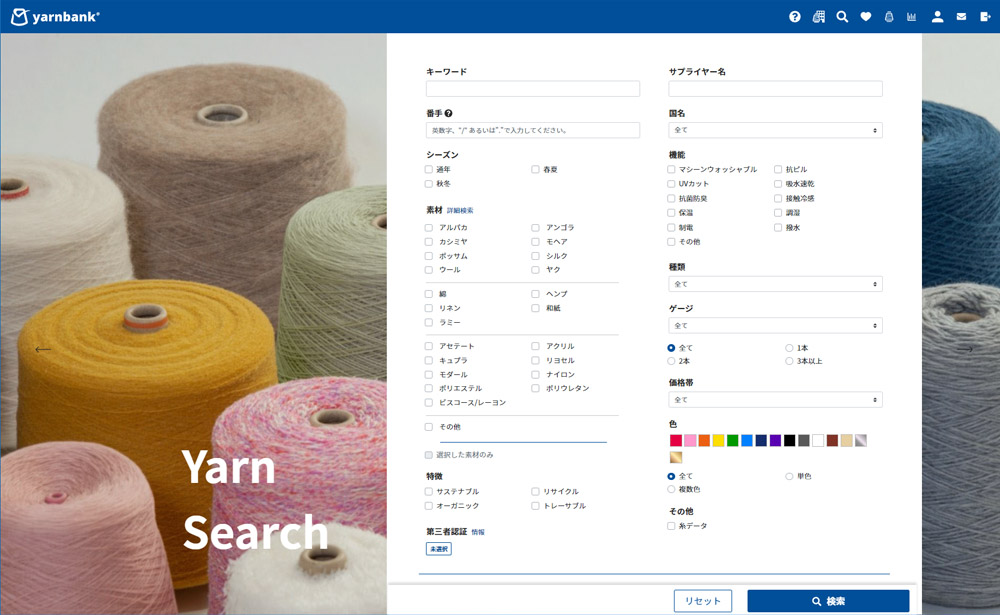Click the yarn cone icon in the top bar
1000x615 pixels.
click(x=889, y=17)
